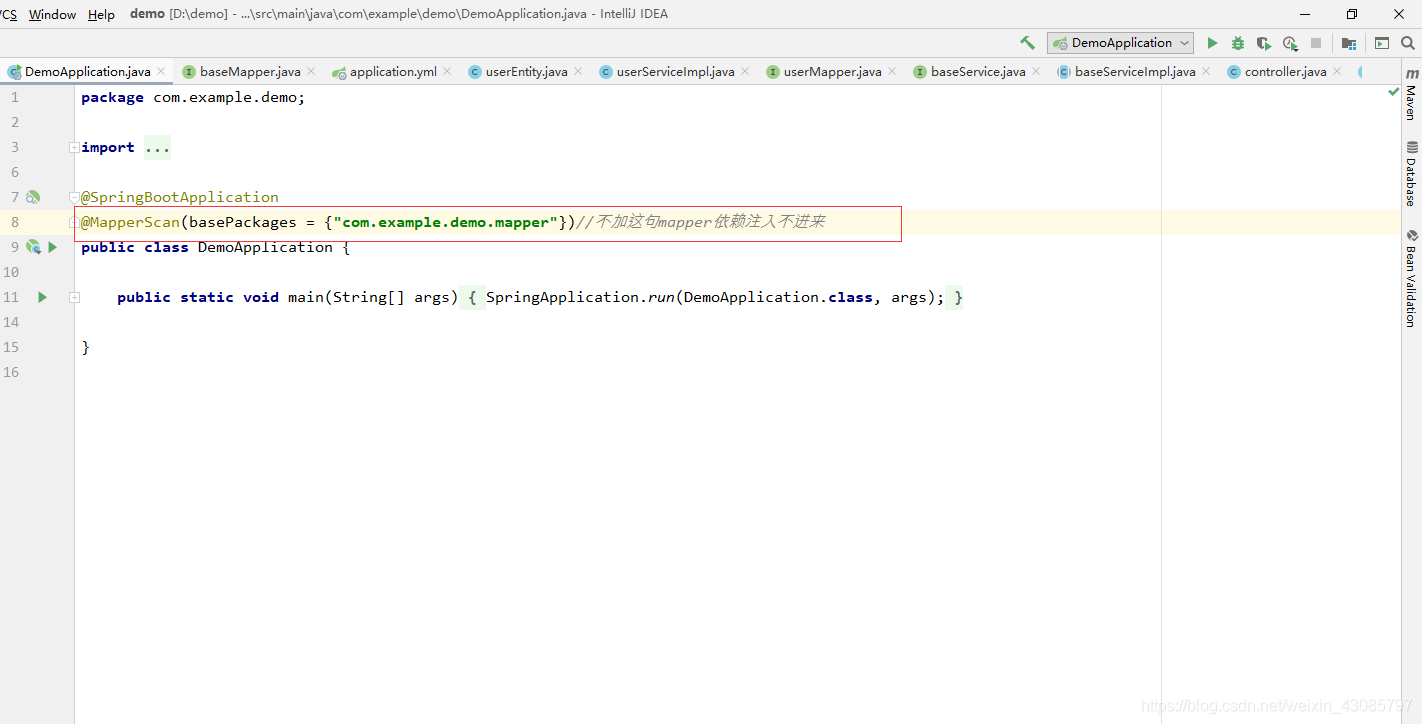Minimize the IntelliJ IDEA window
Viewport: 1422px width, 724px height.
pos(1305,14)
